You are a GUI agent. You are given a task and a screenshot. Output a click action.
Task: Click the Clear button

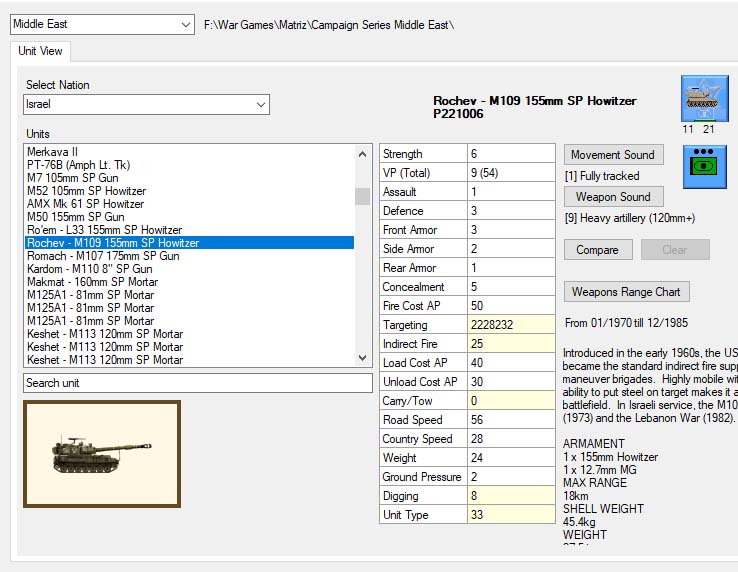coord(675,250)
